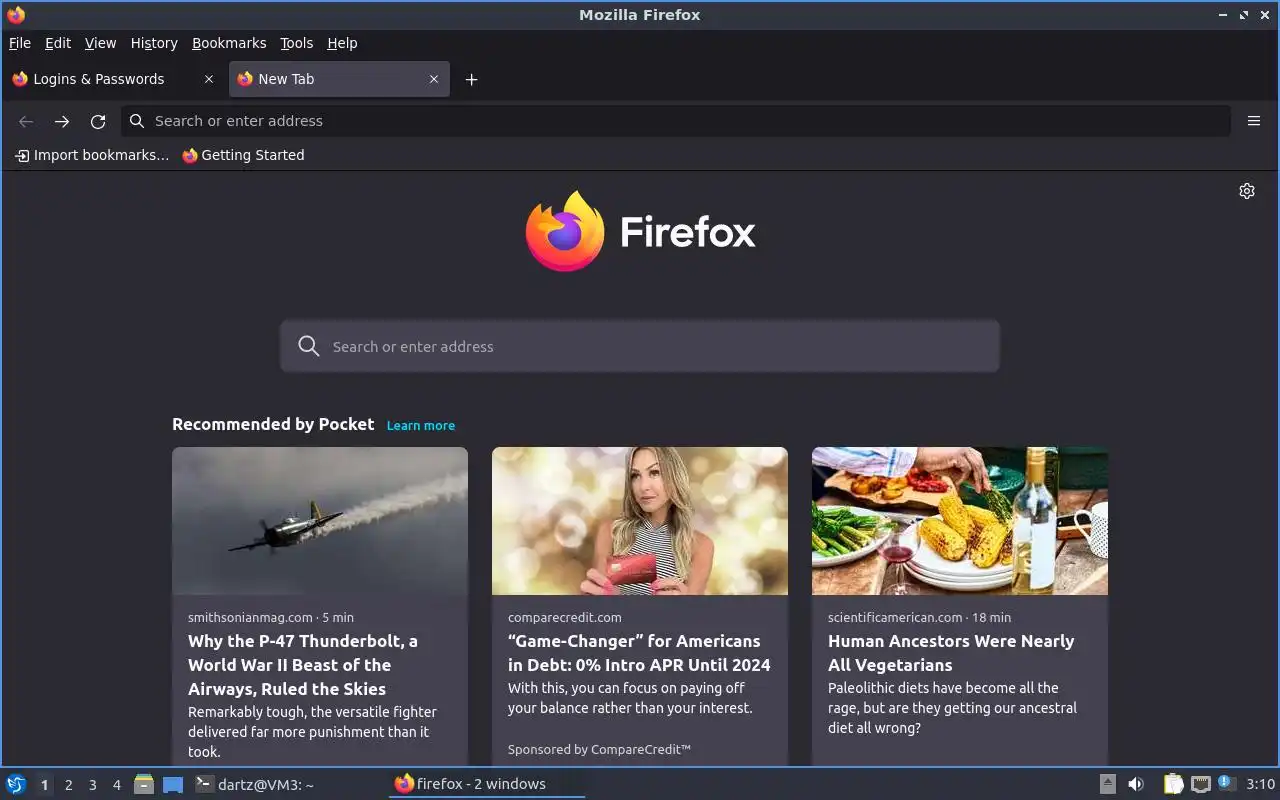Open the woman holding credit card thumbnail

point(640,521)
